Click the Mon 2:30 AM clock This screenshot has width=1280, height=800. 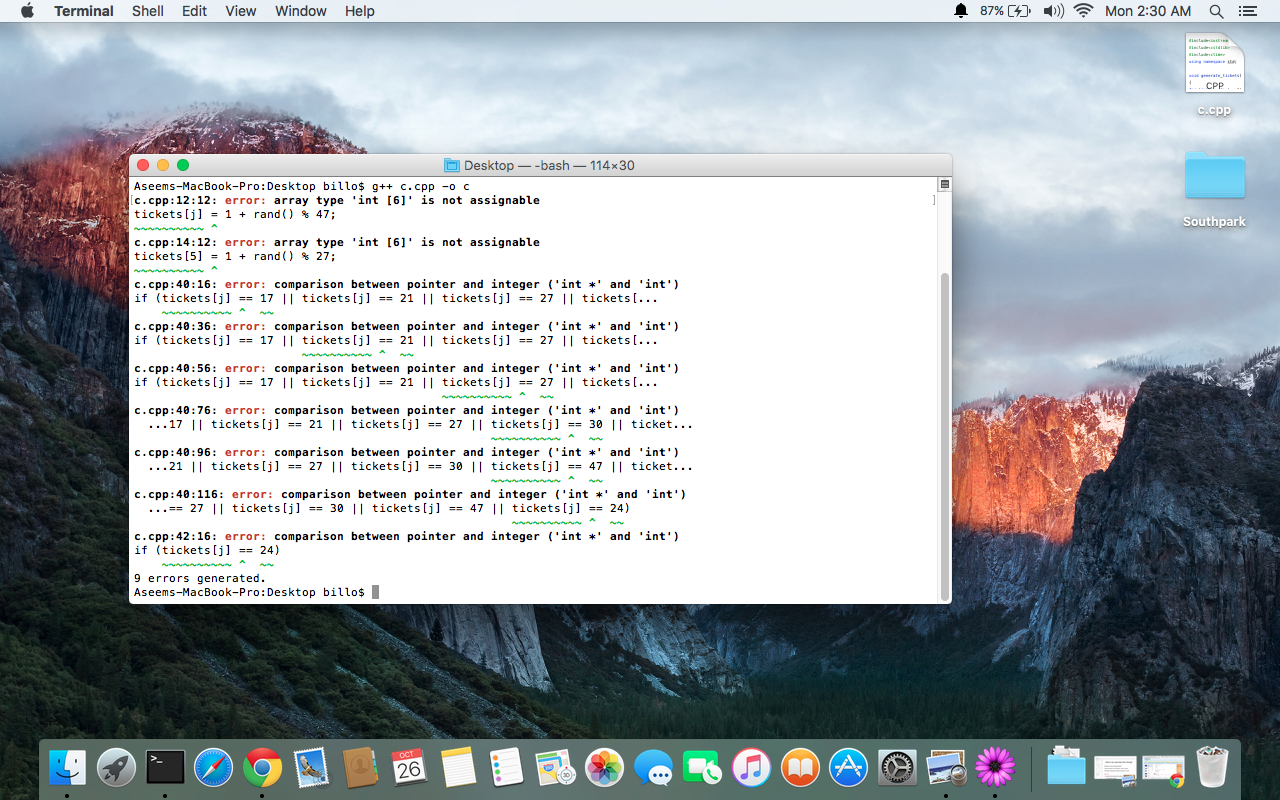[x=1148, y=11]
